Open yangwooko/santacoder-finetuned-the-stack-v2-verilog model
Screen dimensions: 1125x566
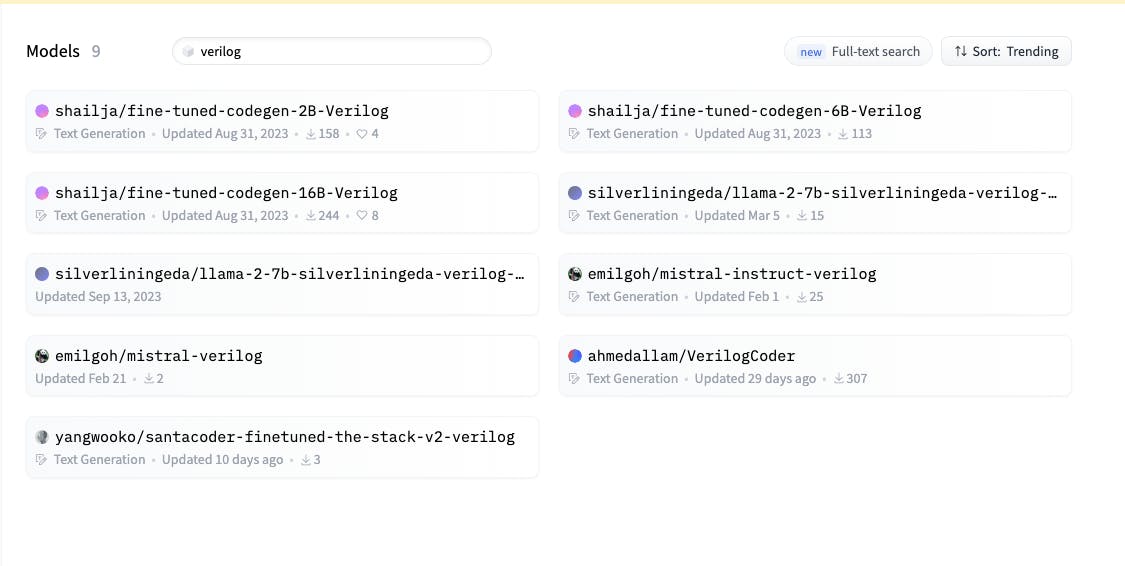click(x=285, y=437)
